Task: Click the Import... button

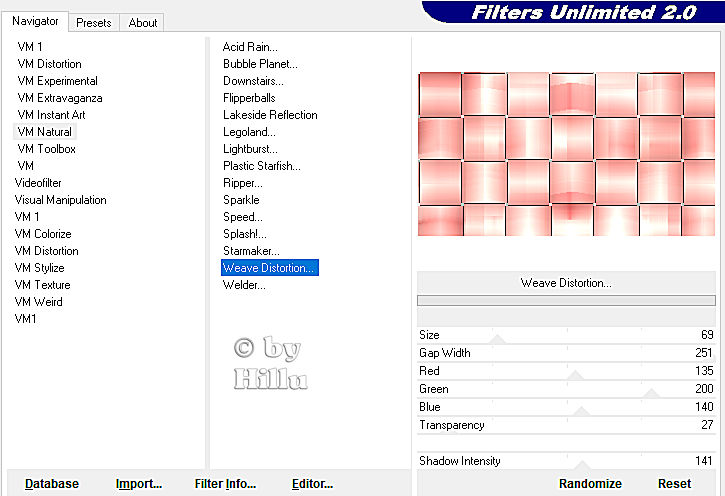Action: tap(139, 484)
